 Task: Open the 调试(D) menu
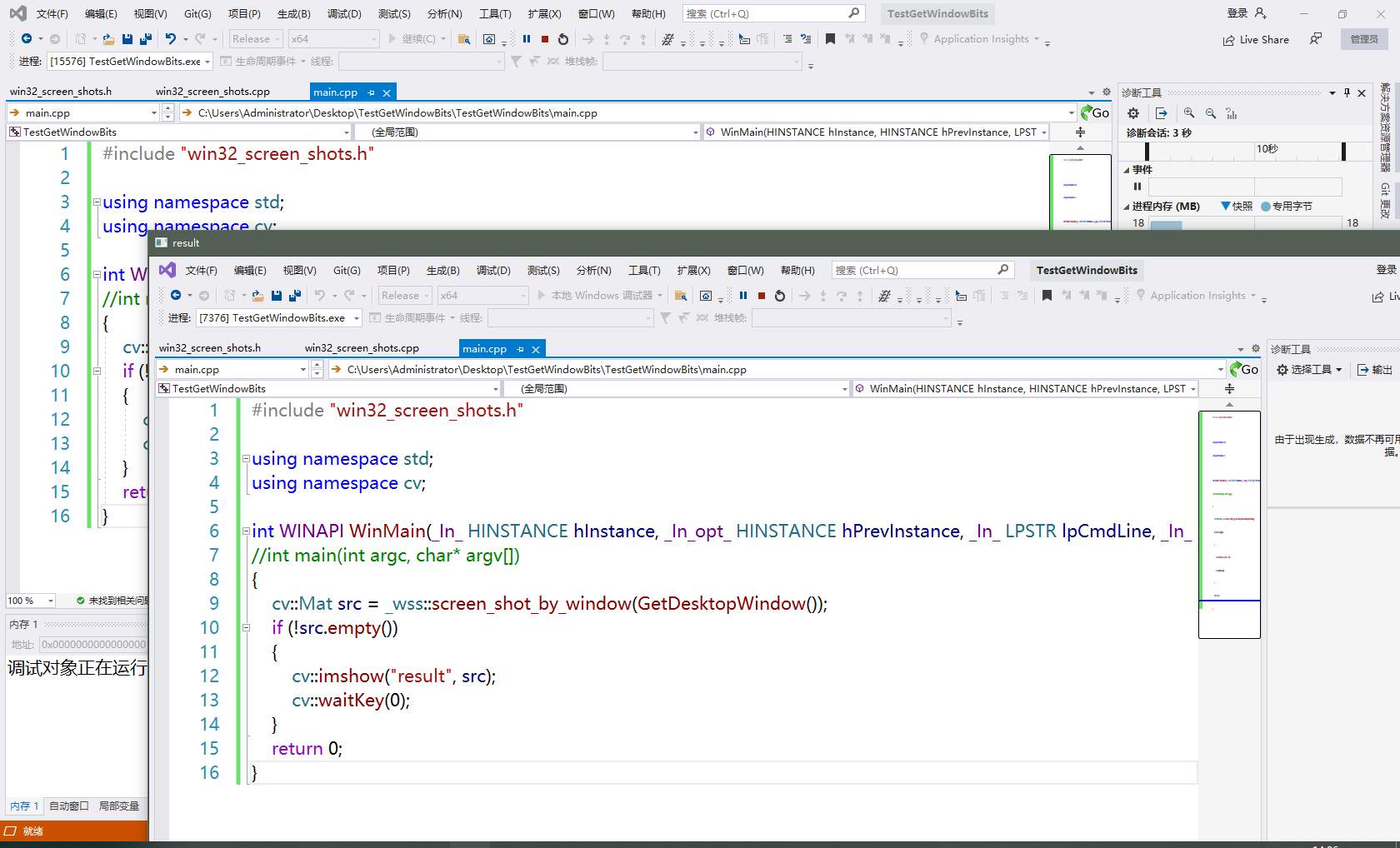[x=345, y=13]
